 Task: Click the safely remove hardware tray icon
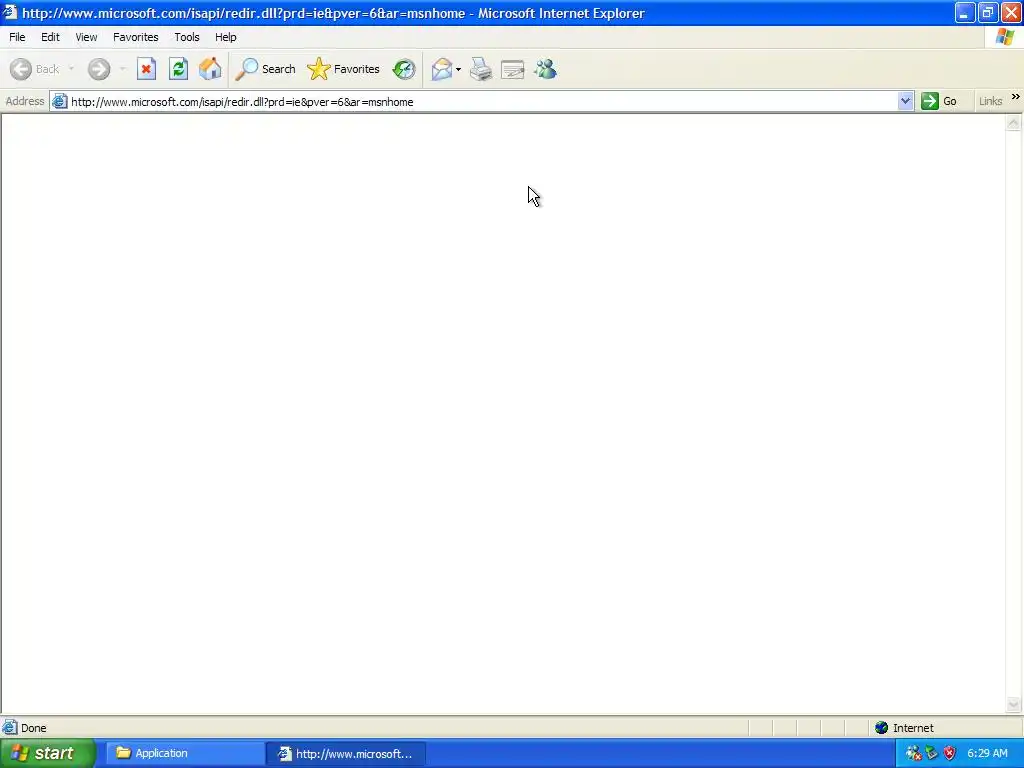pos(932,753)
